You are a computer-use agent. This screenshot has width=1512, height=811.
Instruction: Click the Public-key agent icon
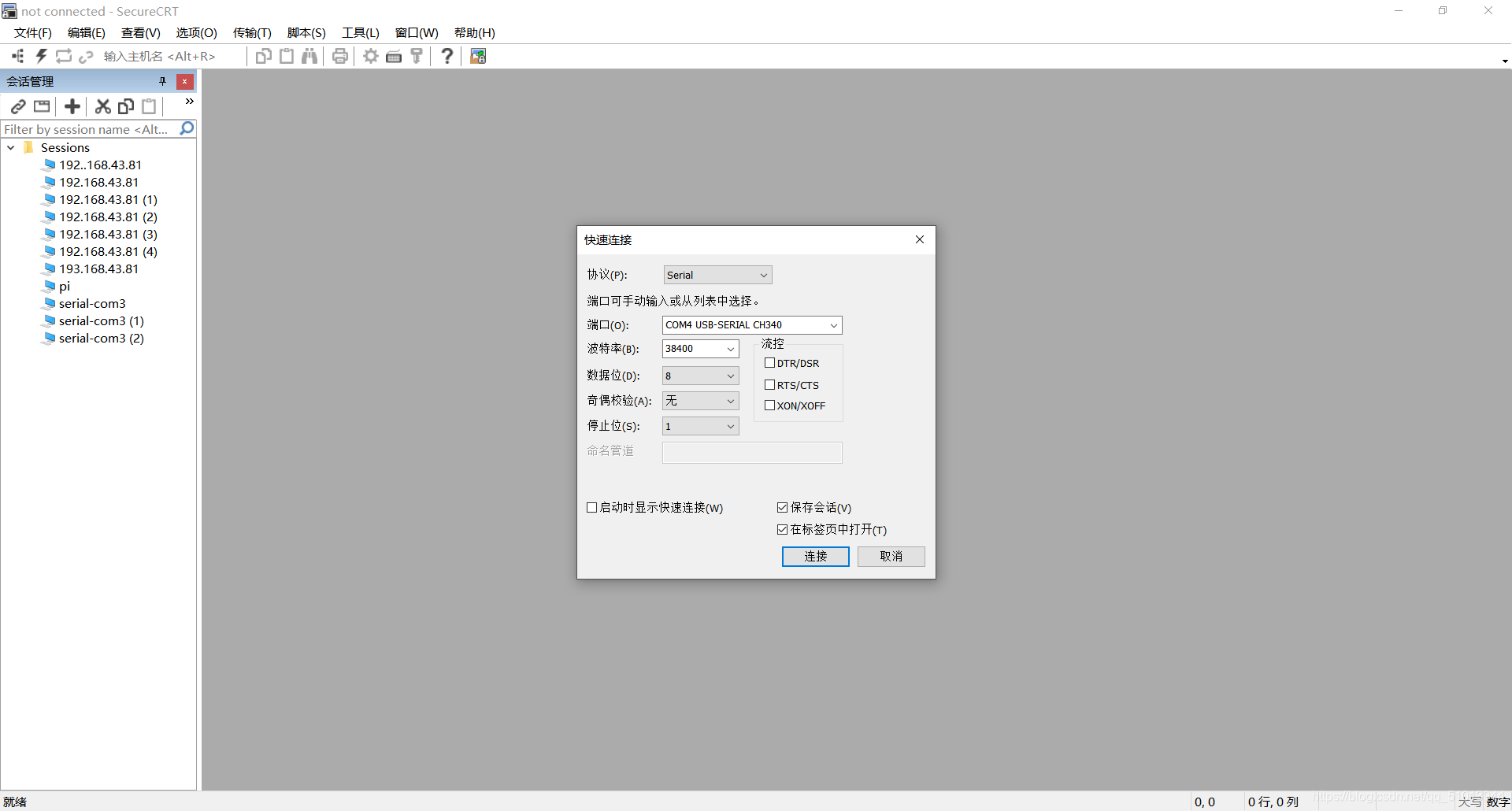click(x=417, y=56)
